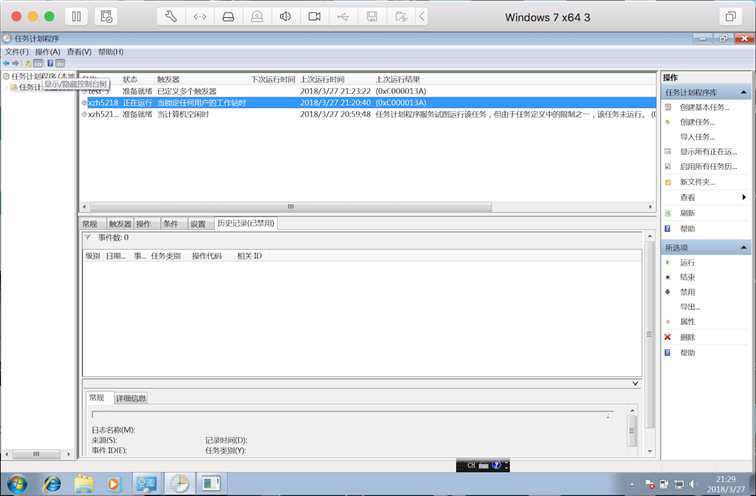Image resolution: width=756 pixels, height=496 pixels.
Task: Open the 查看(V) menu
Action: click(x=79, y=52)
